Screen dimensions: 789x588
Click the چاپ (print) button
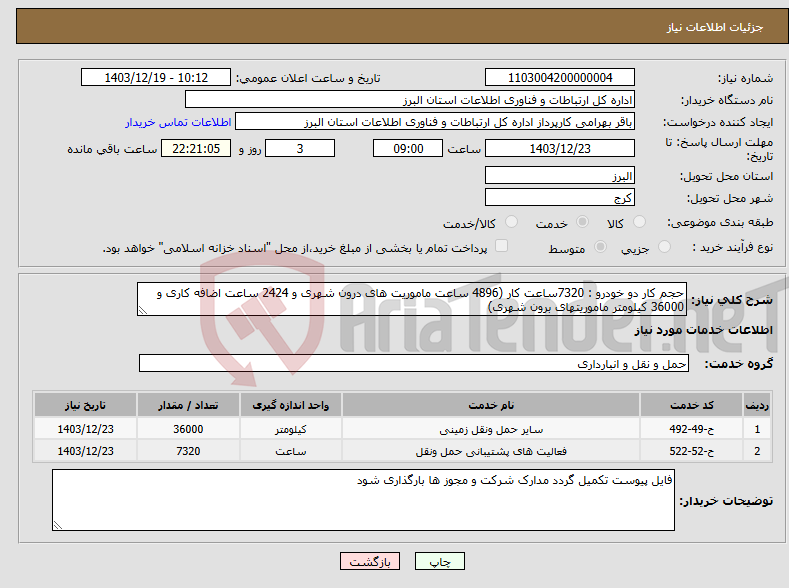pos(439,561)
